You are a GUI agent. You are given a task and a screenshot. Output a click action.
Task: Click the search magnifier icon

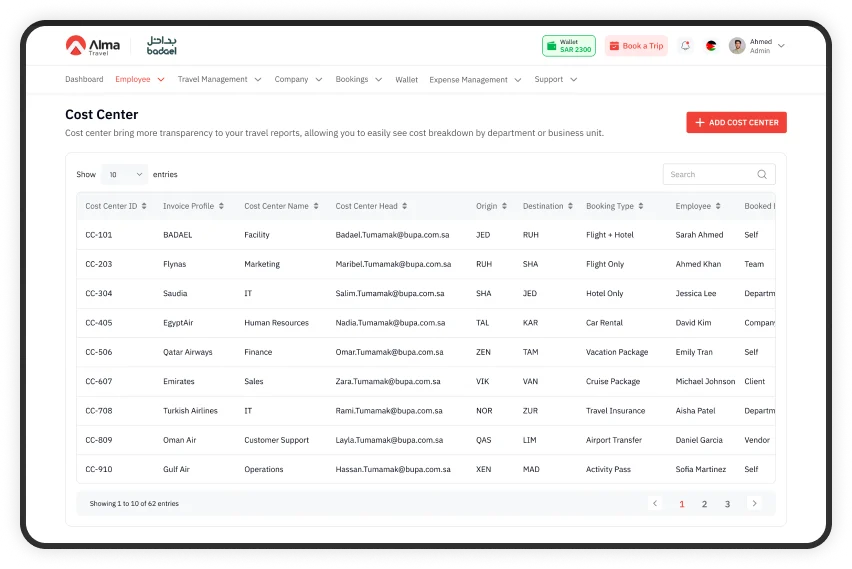762,174
